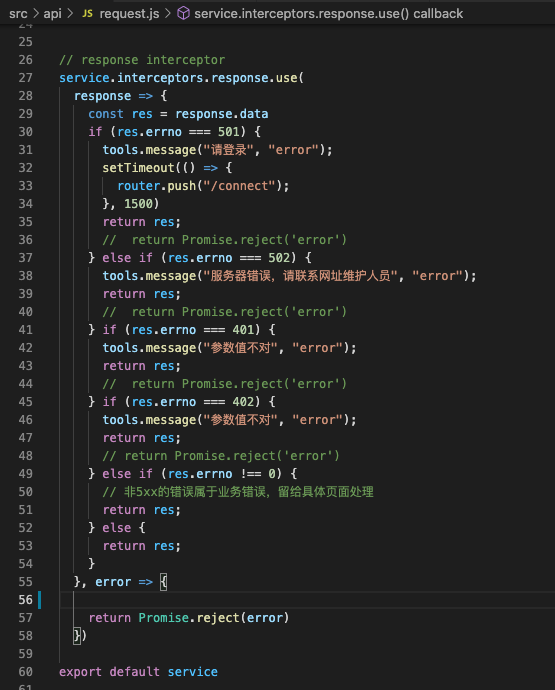Click tools.message("参数值不对") on line 46
The width and height of the screenshot is (555, 690).
click(229, 420)
